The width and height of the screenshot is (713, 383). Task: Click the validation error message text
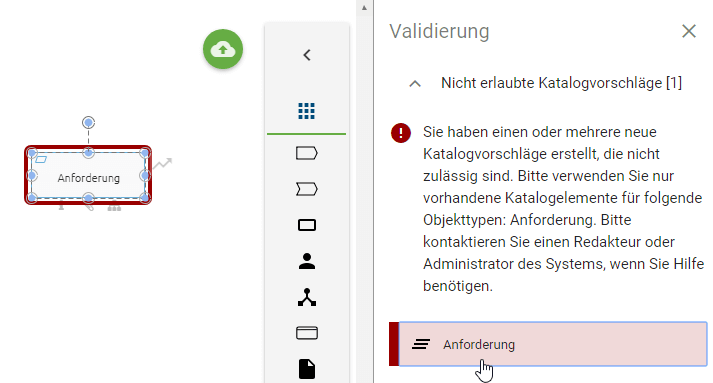pyautogui.click(x=563, y=209)
